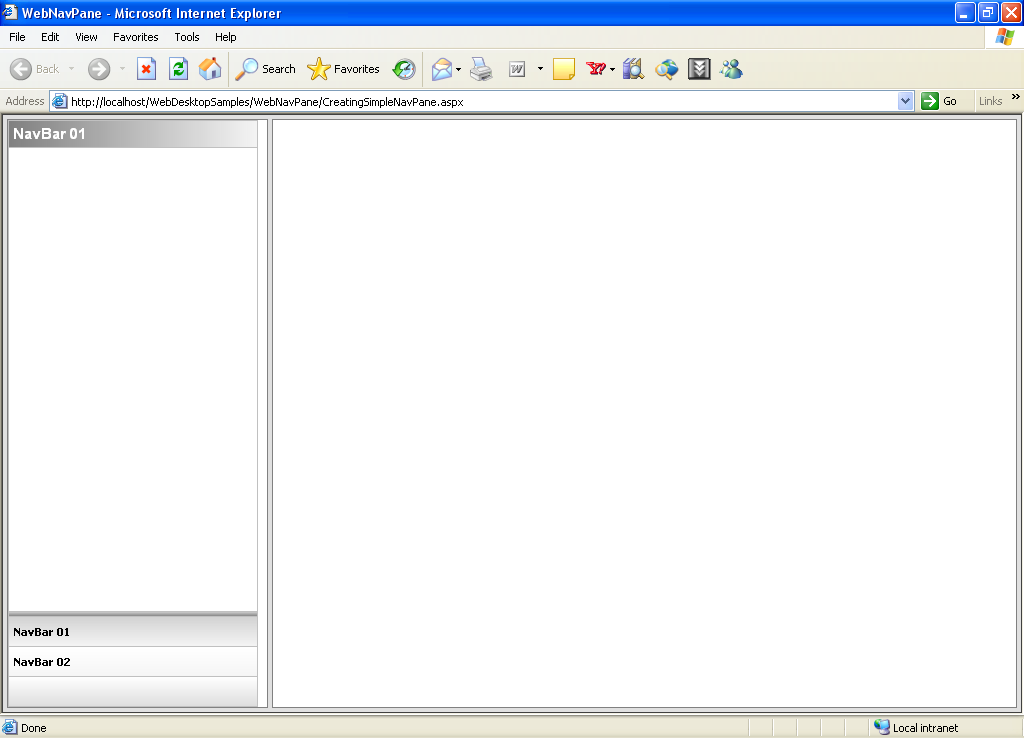
Task: Expand the dropdown arrow beside Edit with Word icon
Action: click(540, 69)
